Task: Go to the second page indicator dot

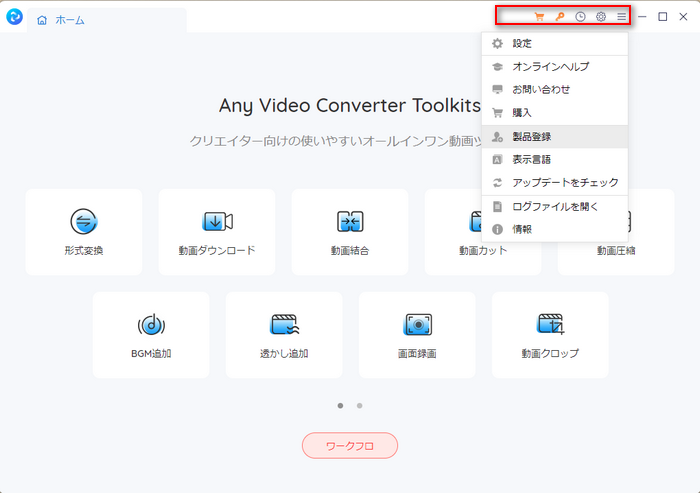Action: pos(360,405)
